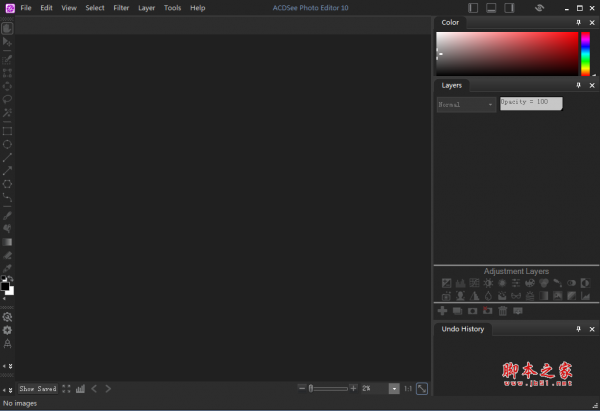Screen dimensions: 600x411
Task: Open the File menu
Action: (26, 8)
